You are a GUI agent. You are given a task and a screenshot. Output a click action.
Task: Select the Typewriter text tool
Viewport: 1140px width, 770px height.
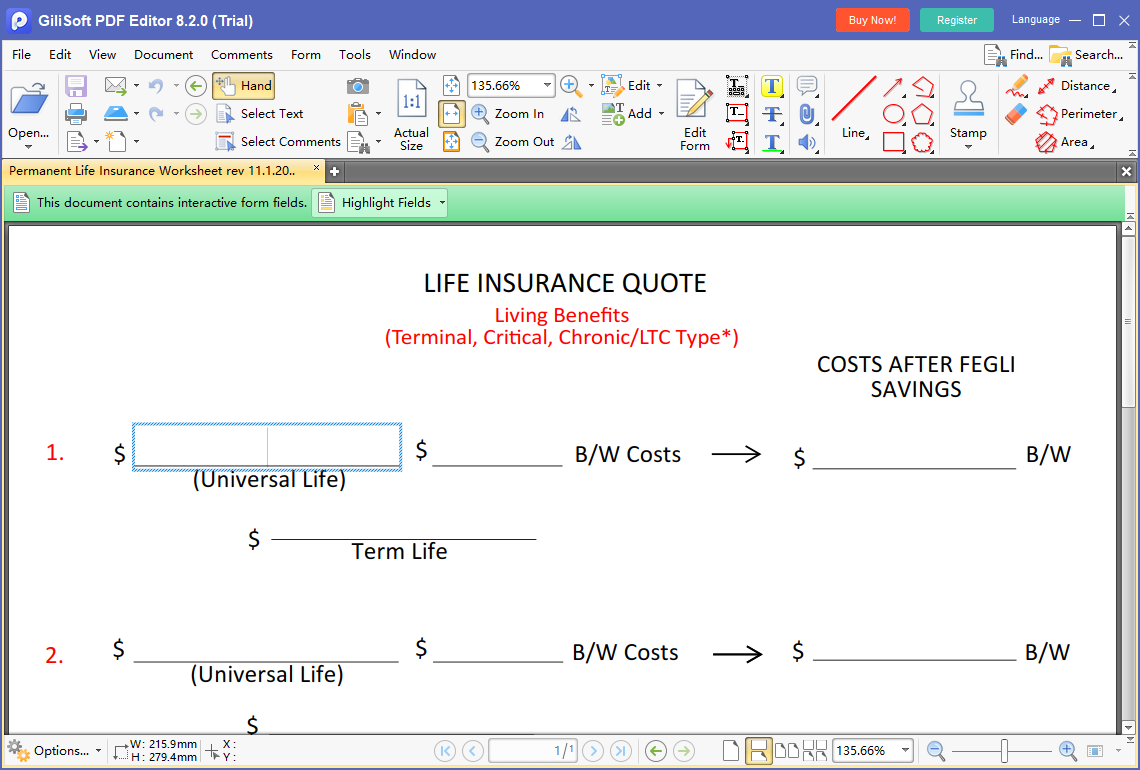(x=736, y=86)
